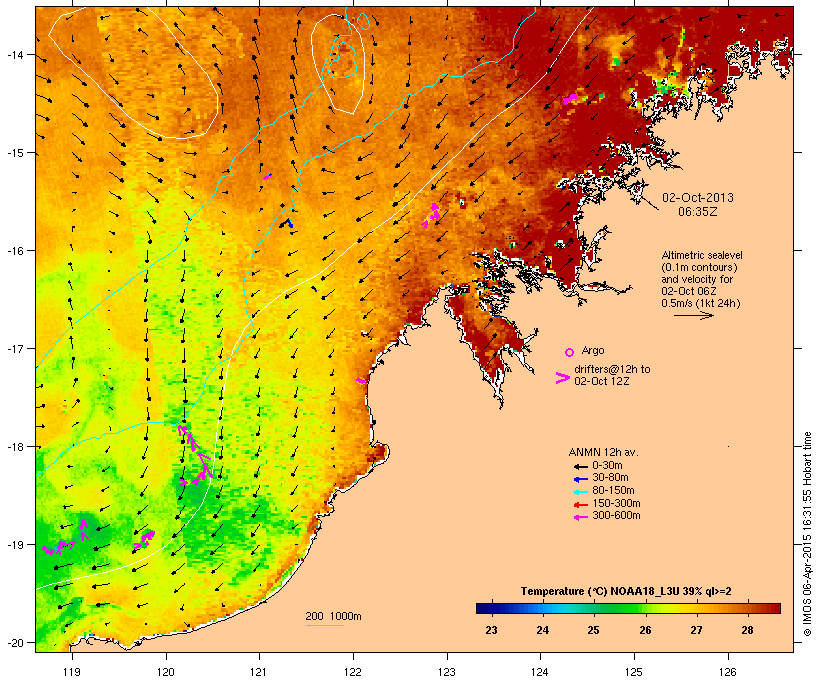This screenshot has width=820, height=680.
Task: Click the black 0-30m legend arrow
Action: [580, 467]
